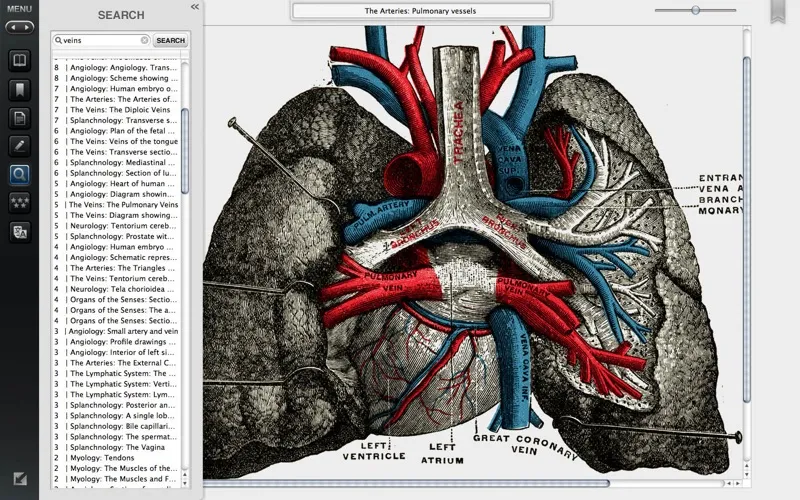
Task: Click the image horizontal scrollbar
Action: pyautogui.click(x=406, y=483)
